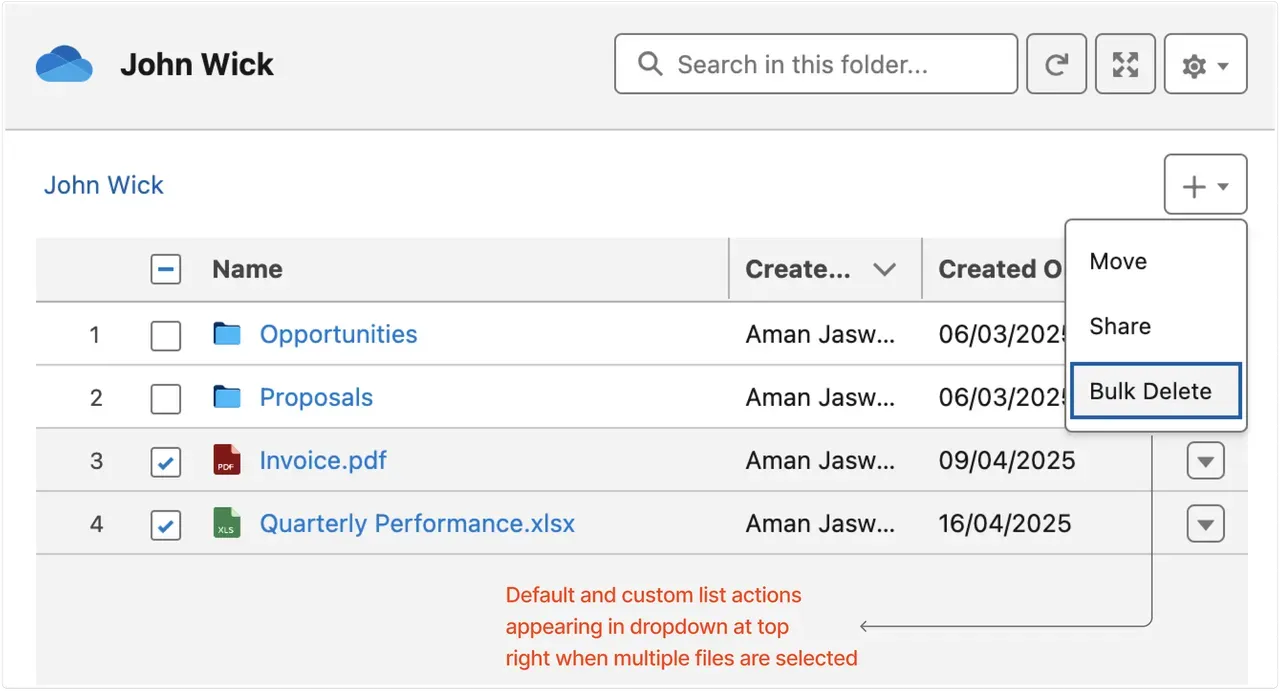Click the magnifier icon in the search bar
Viewport: 1280px width, 691px height.
coord(648,63)
